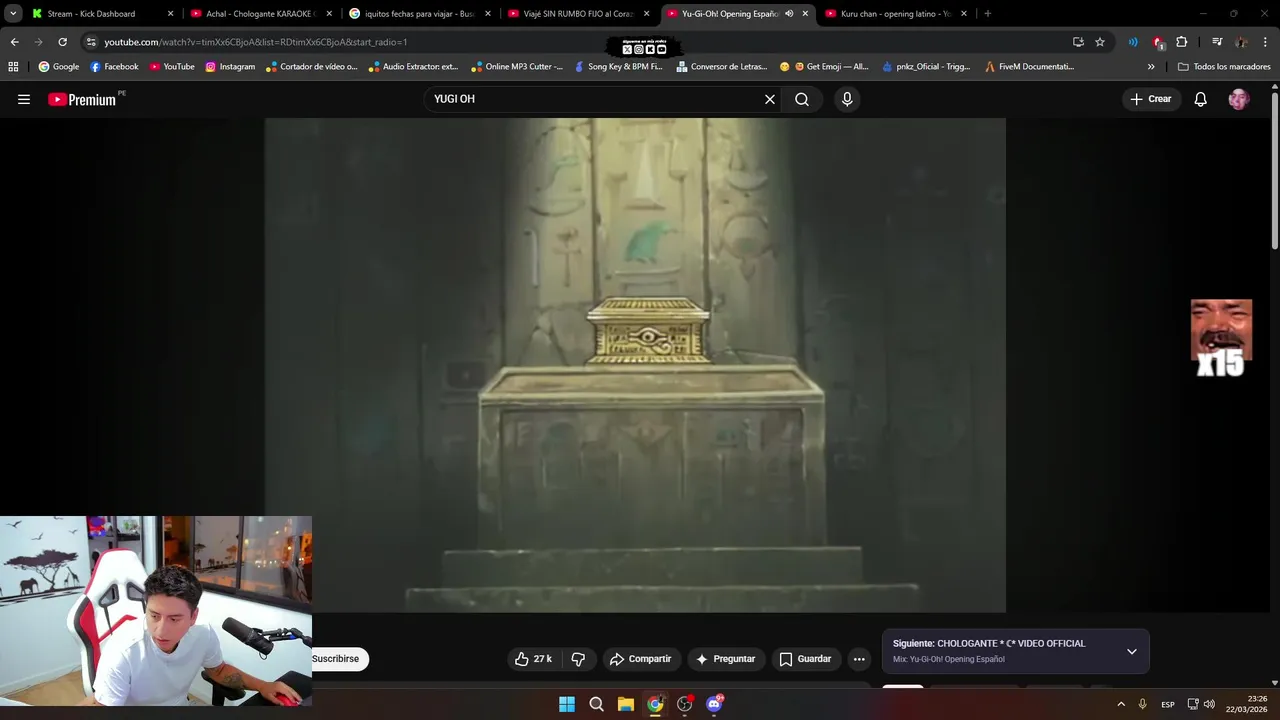
Task: Show hidden system tray icons
Action: pyautogui.click(x=1121, y=704)
